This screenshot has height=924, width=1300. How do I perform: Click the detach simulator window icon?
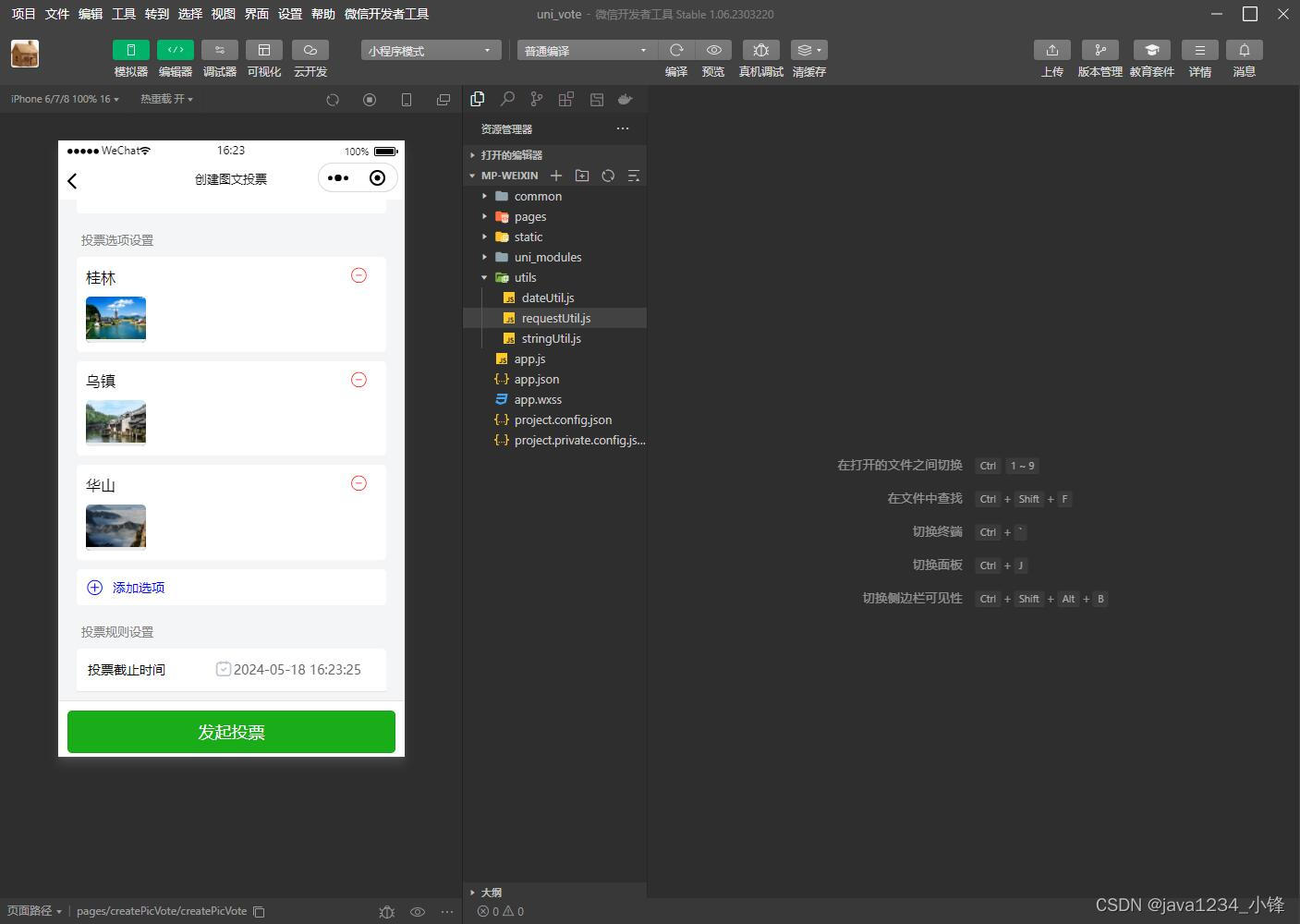[443, 100]
